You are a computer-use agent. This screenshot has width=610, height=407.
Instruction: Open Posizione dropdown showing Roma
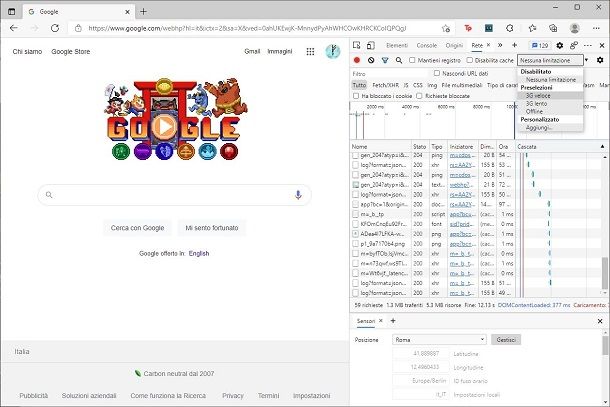tap(439, 340)
